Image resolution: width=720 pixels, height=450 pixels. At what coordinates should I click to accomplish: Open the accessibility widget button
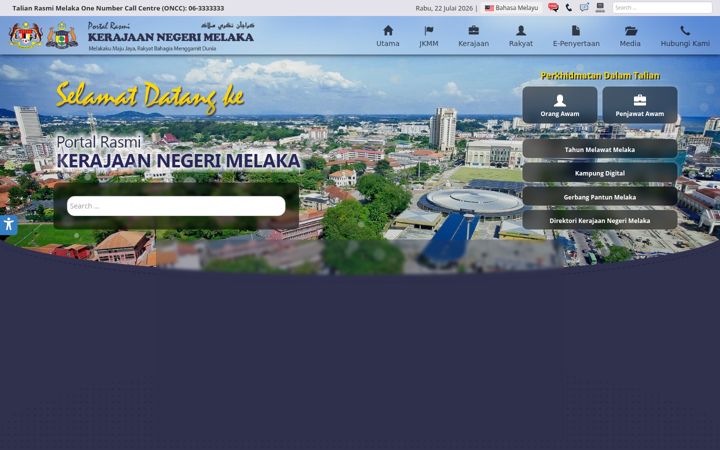point(8,225)
